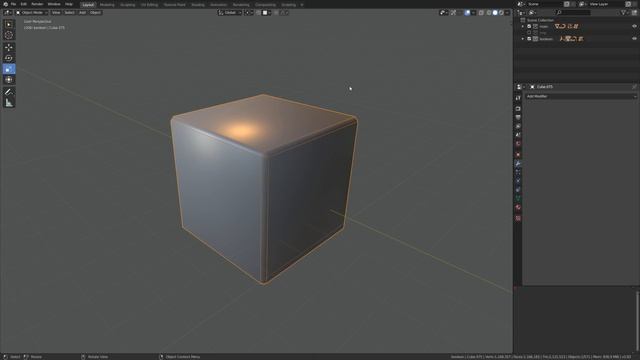Open the Edit menu

pos(24,4)
